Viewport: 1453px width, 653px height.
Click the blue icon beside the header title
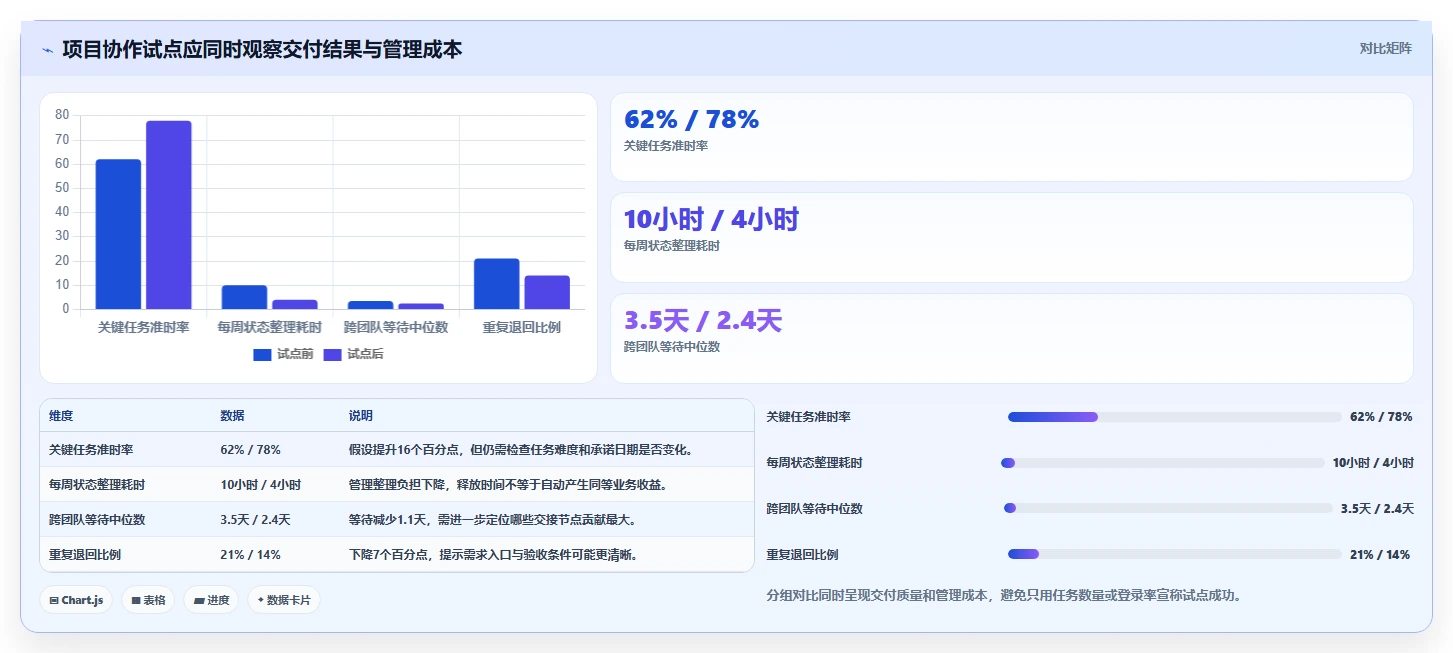47,50
